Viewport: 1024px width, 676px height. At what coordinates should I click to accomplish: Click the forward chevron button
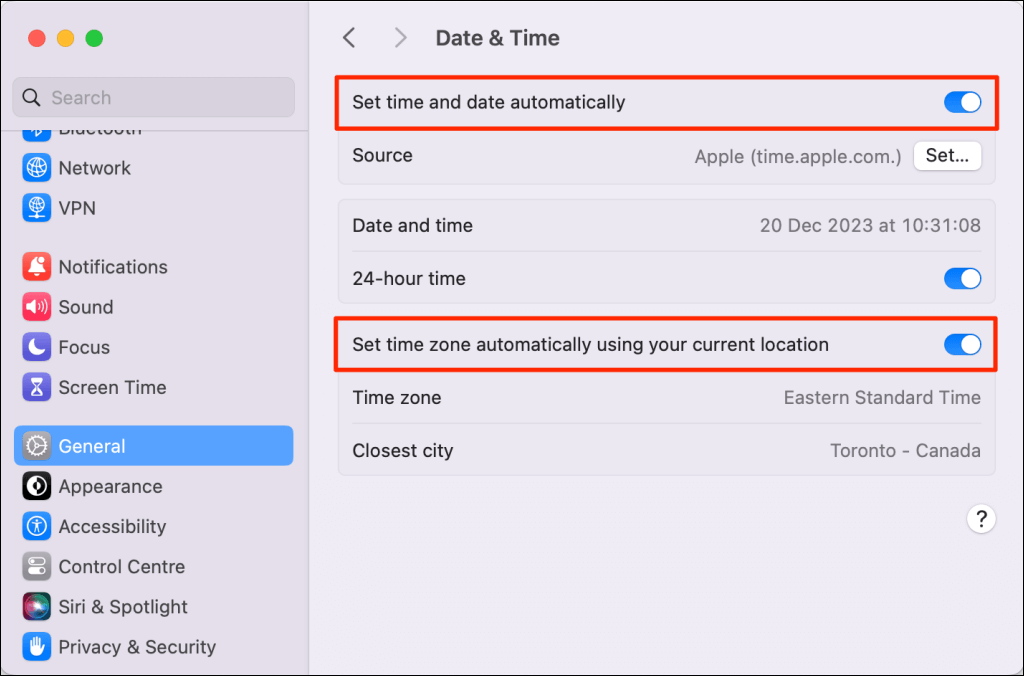(401, 38)
